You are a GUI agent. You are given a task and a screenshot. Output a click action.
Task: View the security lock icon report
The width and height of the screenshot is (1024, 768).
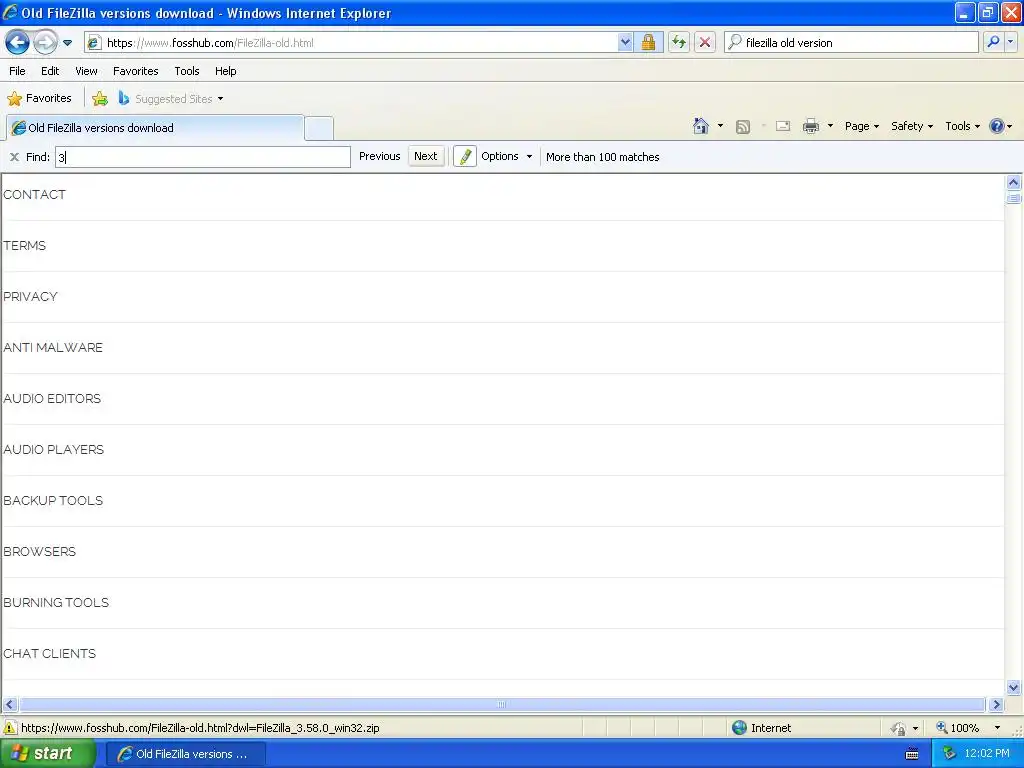click(x=648, y=43)
